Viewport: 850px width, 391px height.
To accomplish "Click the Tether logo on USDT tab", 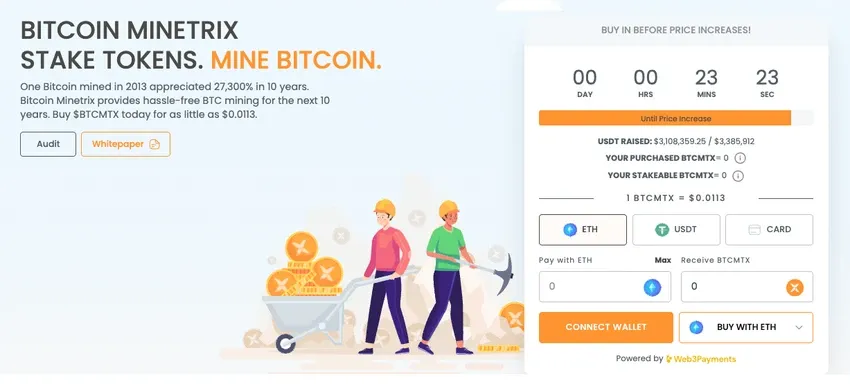I will [662, 229].
